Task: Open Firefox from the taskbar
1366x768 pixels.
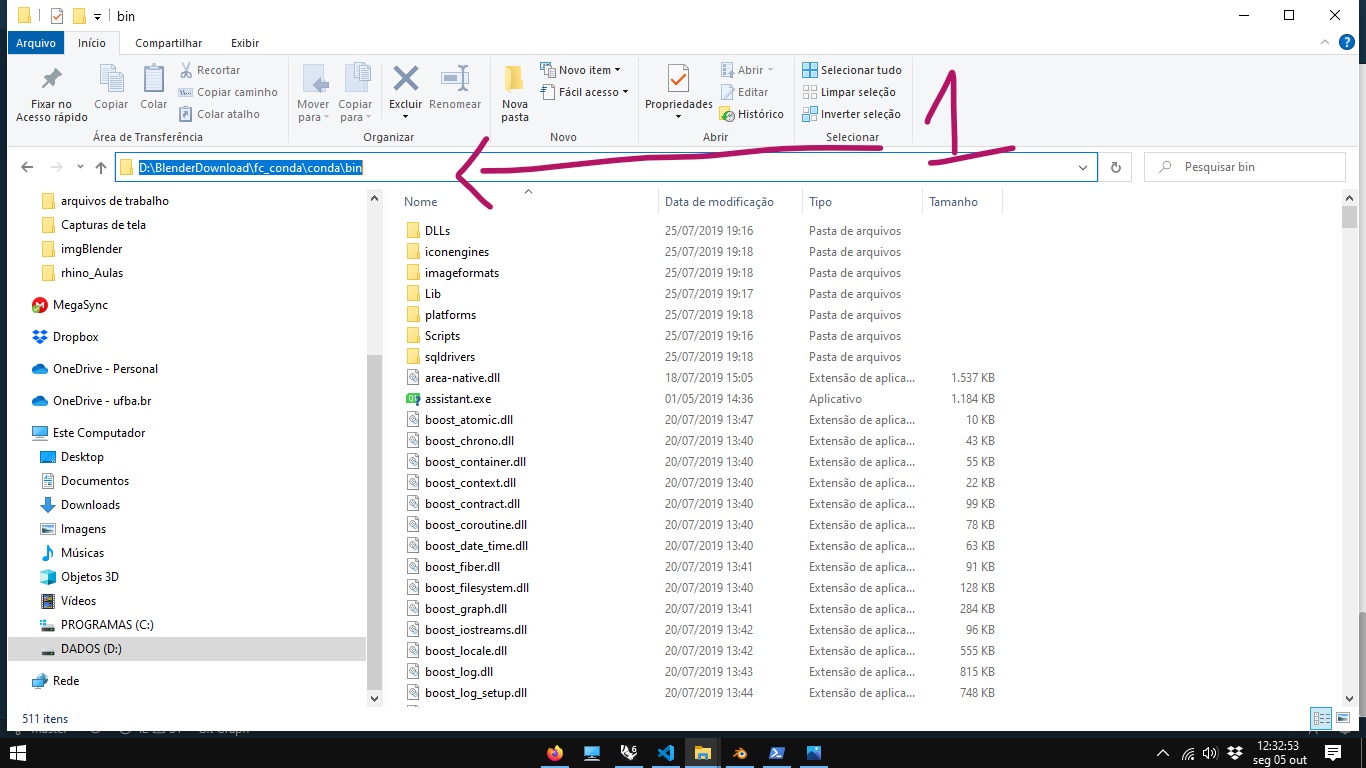Action: [x=555, y=753]
